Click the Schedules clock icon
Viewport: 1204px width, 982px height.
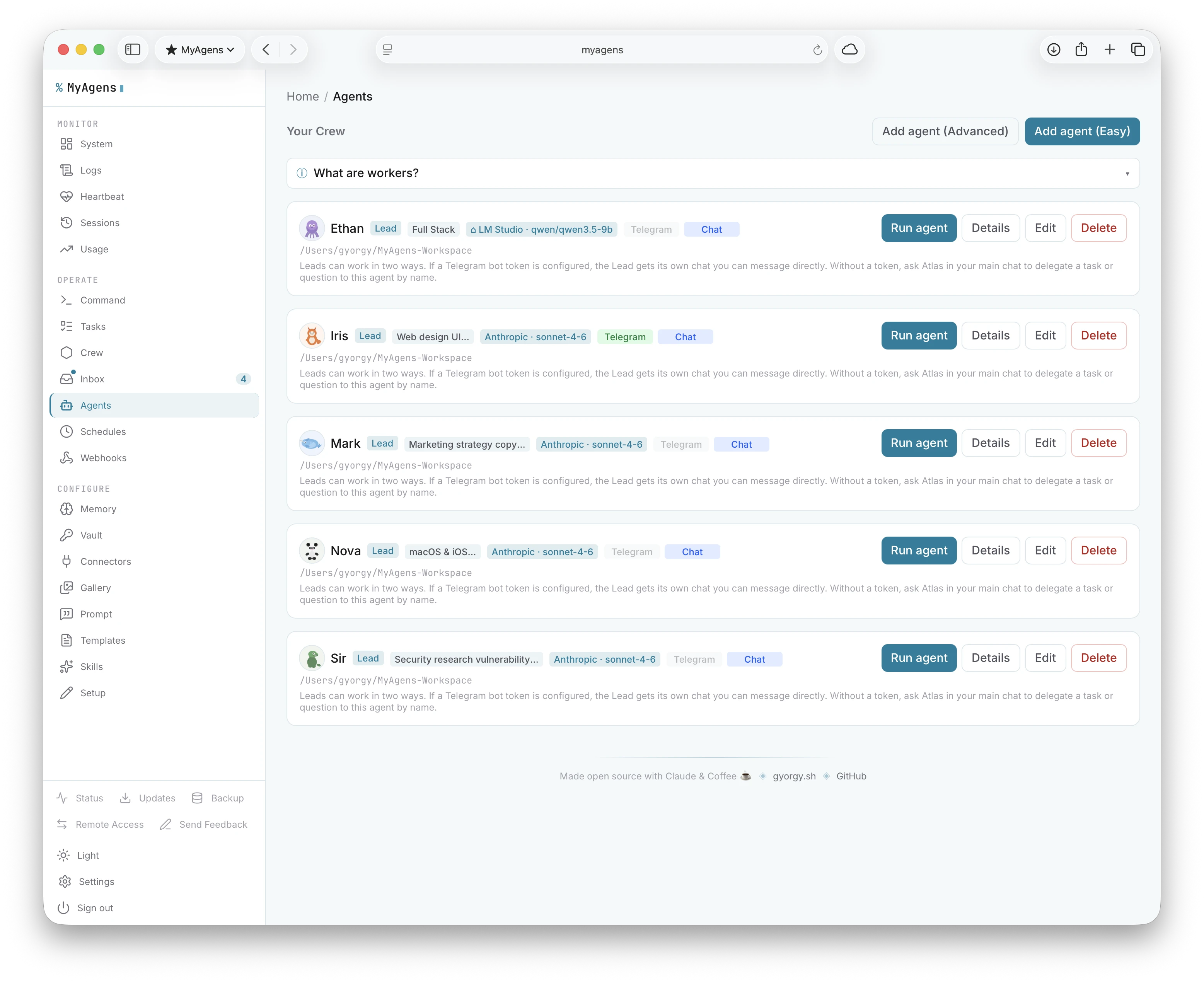point(66,431)
